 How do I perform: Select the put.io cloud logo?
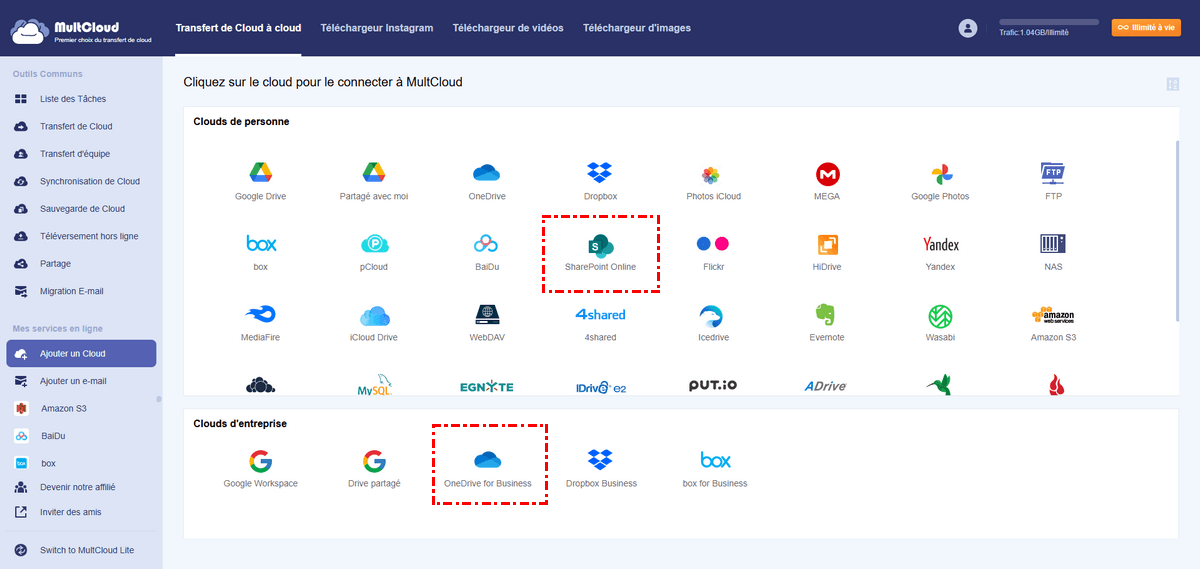tap(713, 386)
